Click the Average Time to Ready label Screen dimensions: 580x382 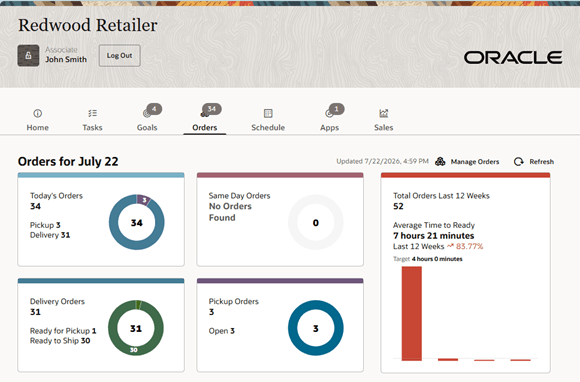click(x=434, y=225)
